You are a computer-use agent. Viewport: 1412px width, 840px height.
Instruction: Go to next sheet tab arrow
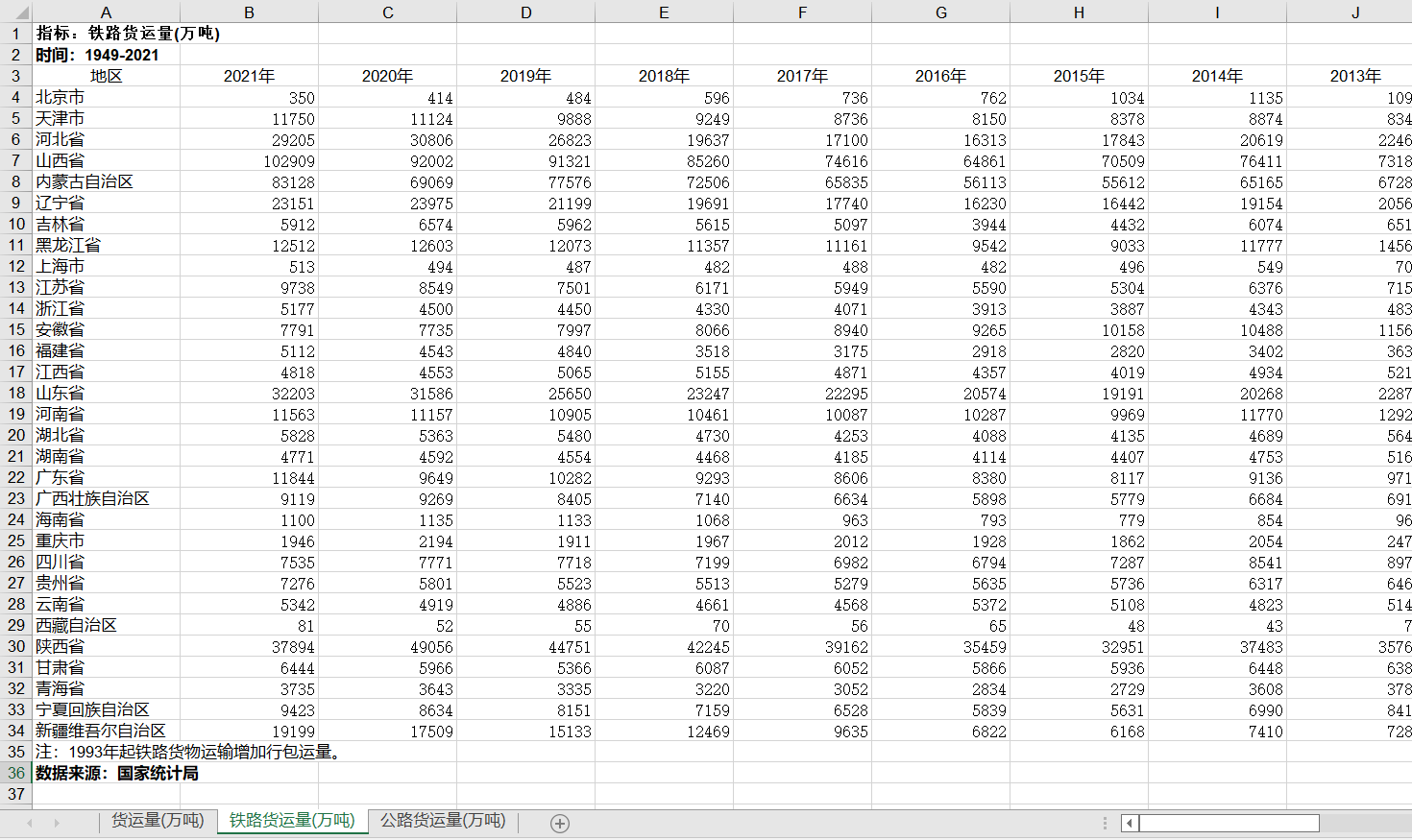(57, 823)
